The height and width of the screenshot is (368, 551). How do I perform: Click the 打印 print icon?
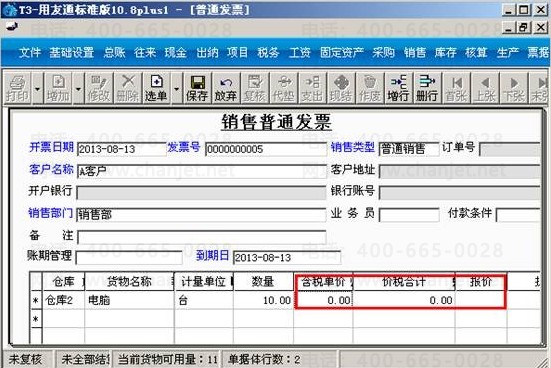[17, 88]
